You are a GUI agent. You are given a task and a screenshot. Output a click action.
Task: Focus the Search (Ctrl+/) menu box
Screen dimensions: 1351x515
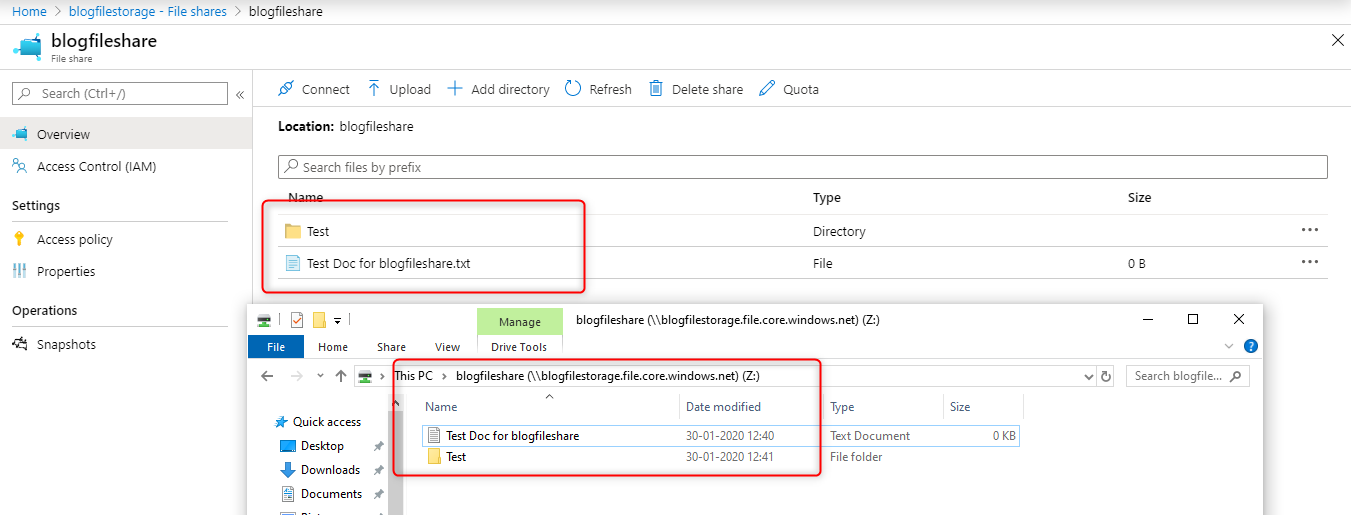(x=120, y=93)
